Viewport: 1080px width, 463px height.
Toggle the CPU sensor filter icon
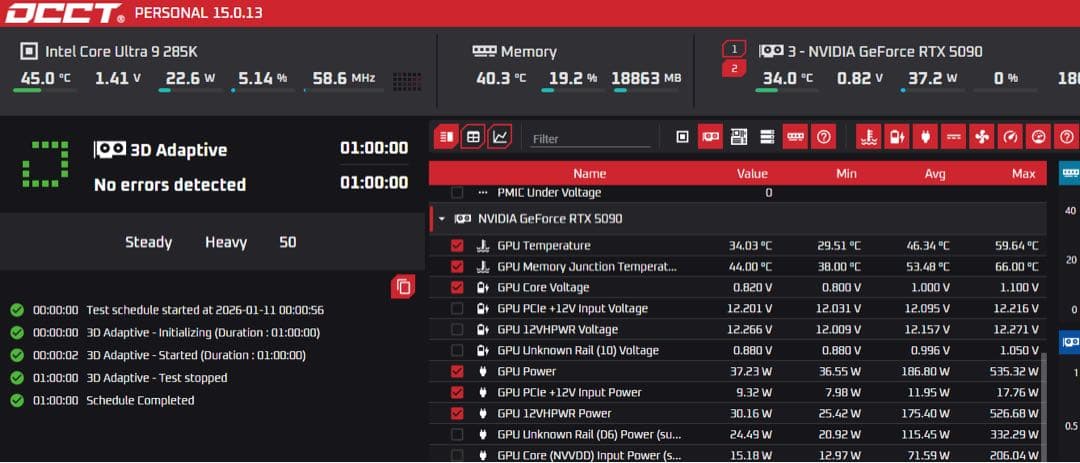click(x=682, y=137)
